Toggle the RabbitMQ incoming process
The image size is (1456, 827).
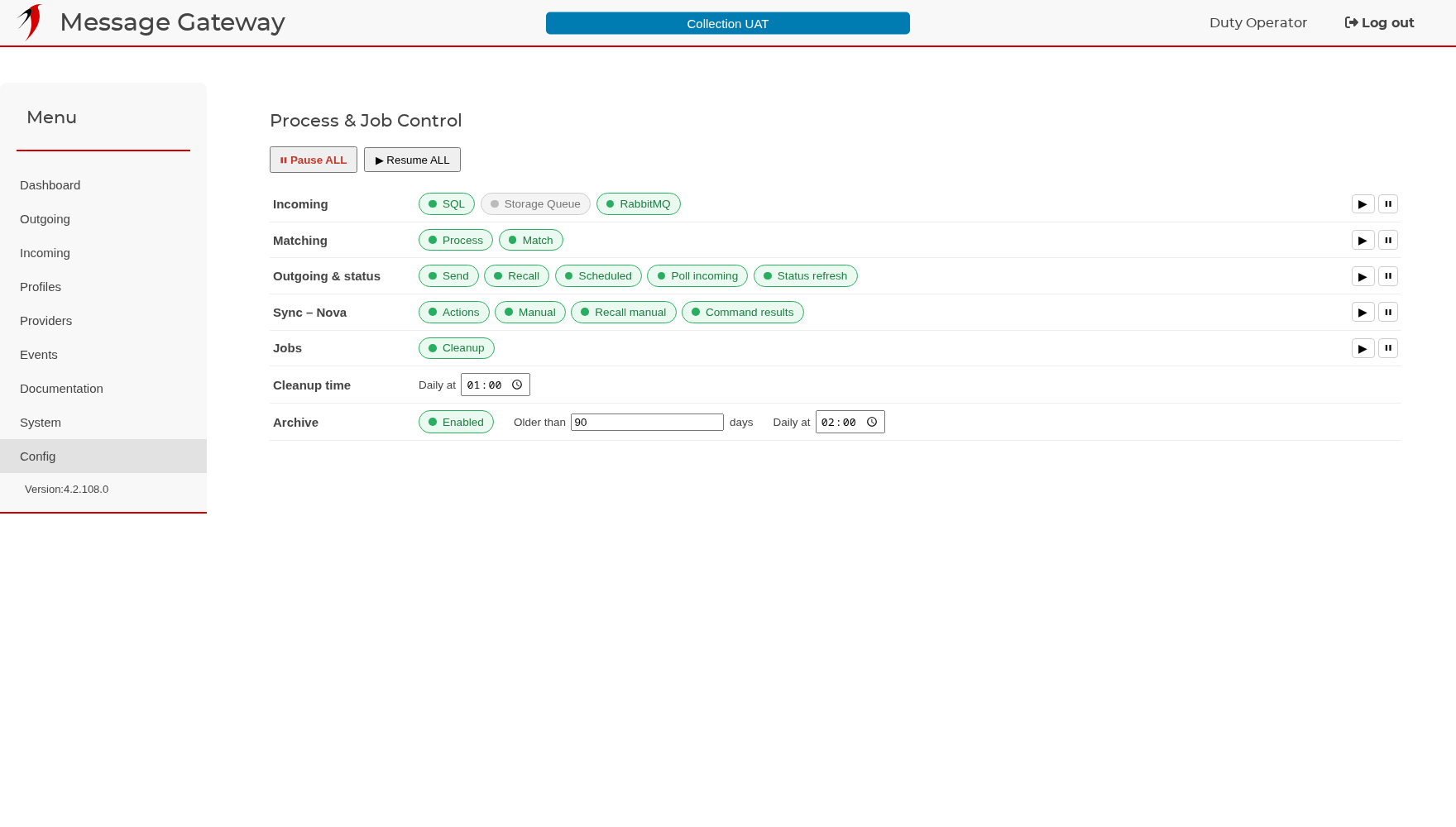click(639, 204)
